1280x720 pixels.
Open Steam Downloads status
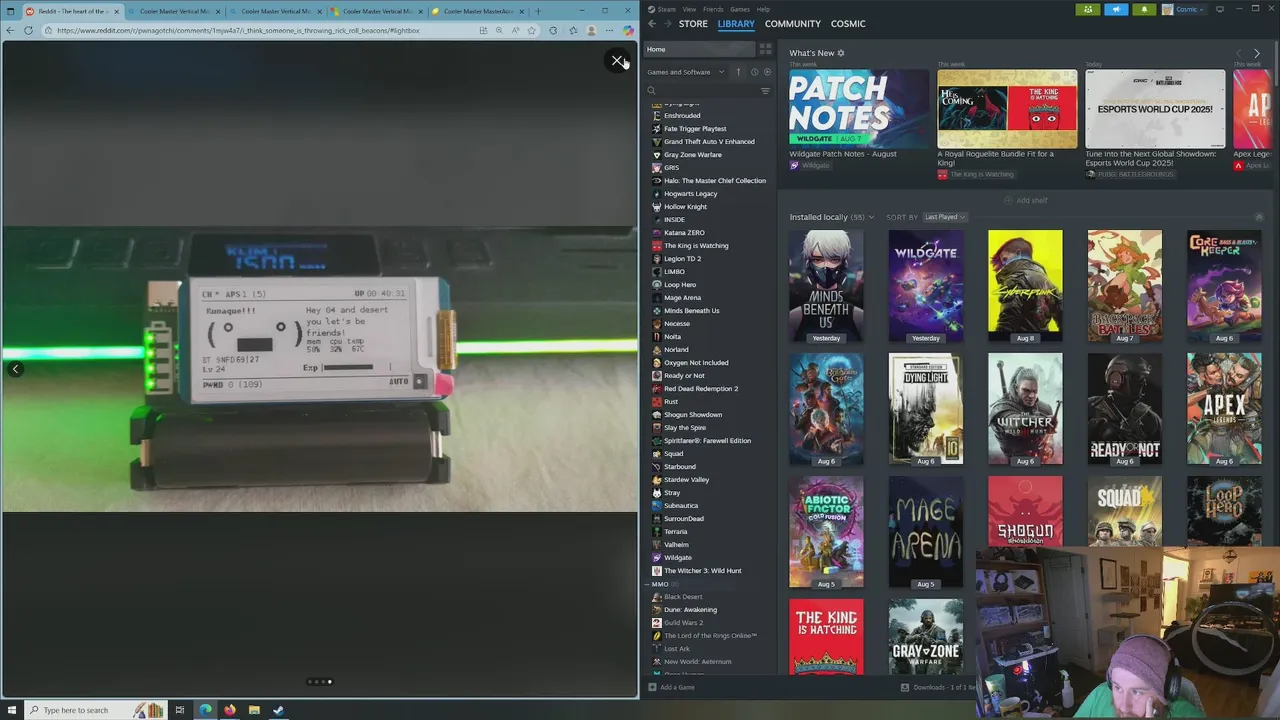(x=938, y=687)
